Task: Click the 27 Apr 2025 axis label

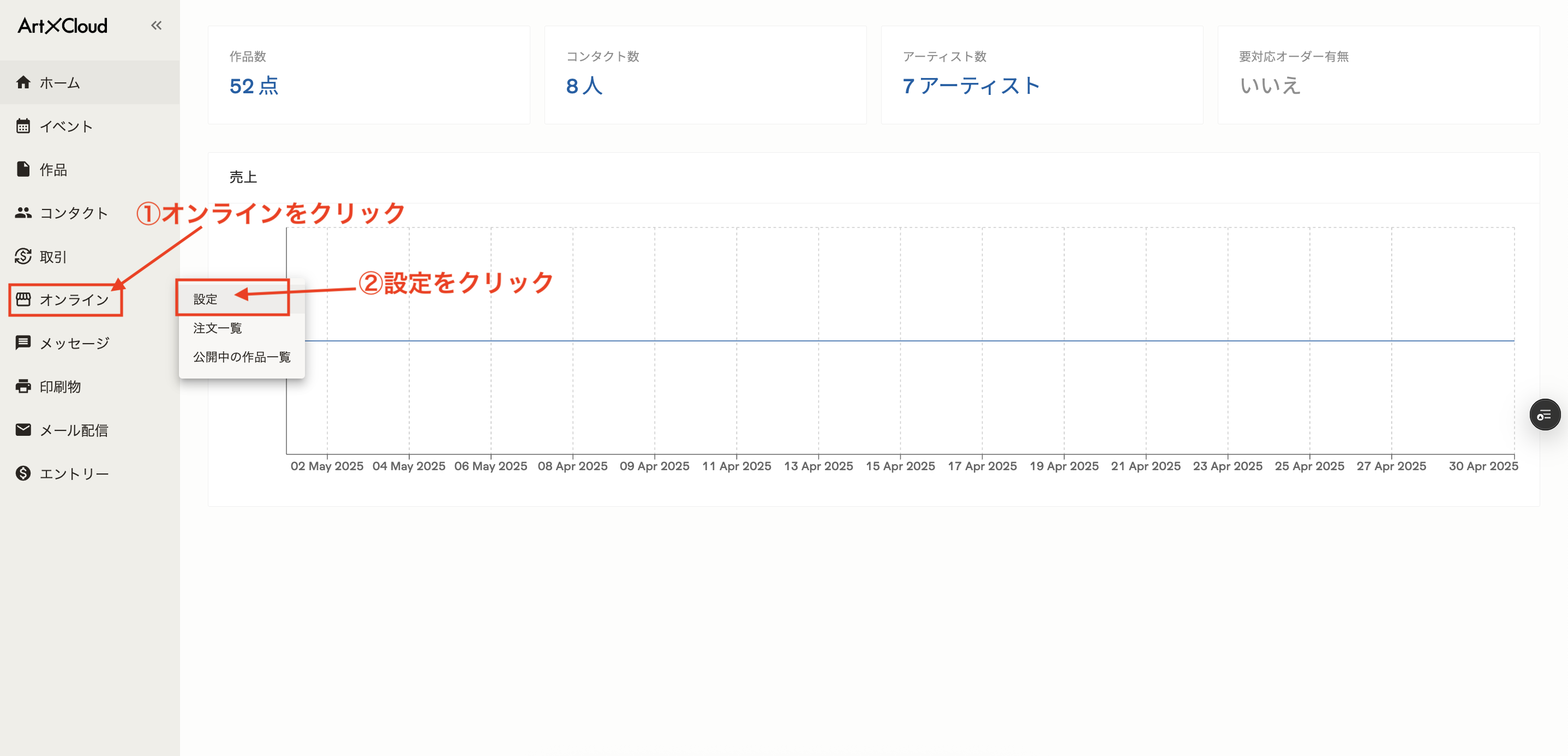Action: click(x=1391, y=466)
